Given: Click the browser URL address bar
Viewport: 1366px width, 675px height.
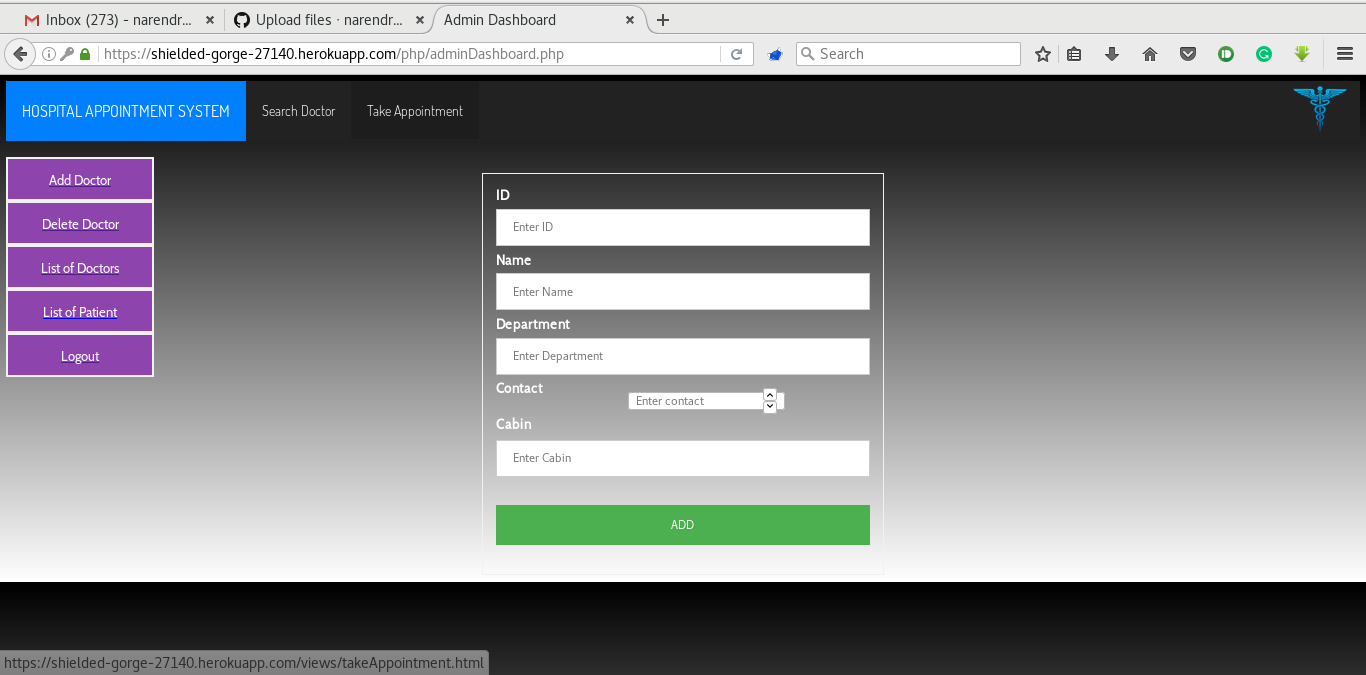Looking at the screenshot, I should coord(410,54).
